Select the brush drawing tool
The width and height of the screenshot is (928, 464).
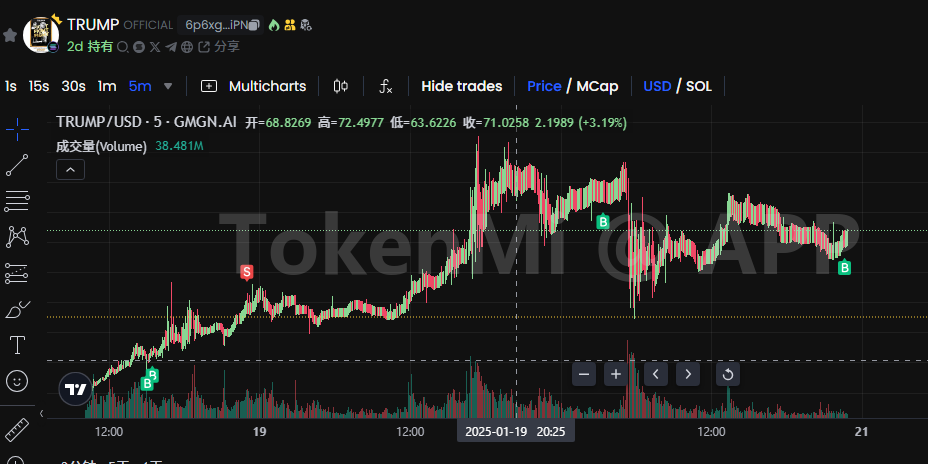pyautogui.click(x=17, y=309)
